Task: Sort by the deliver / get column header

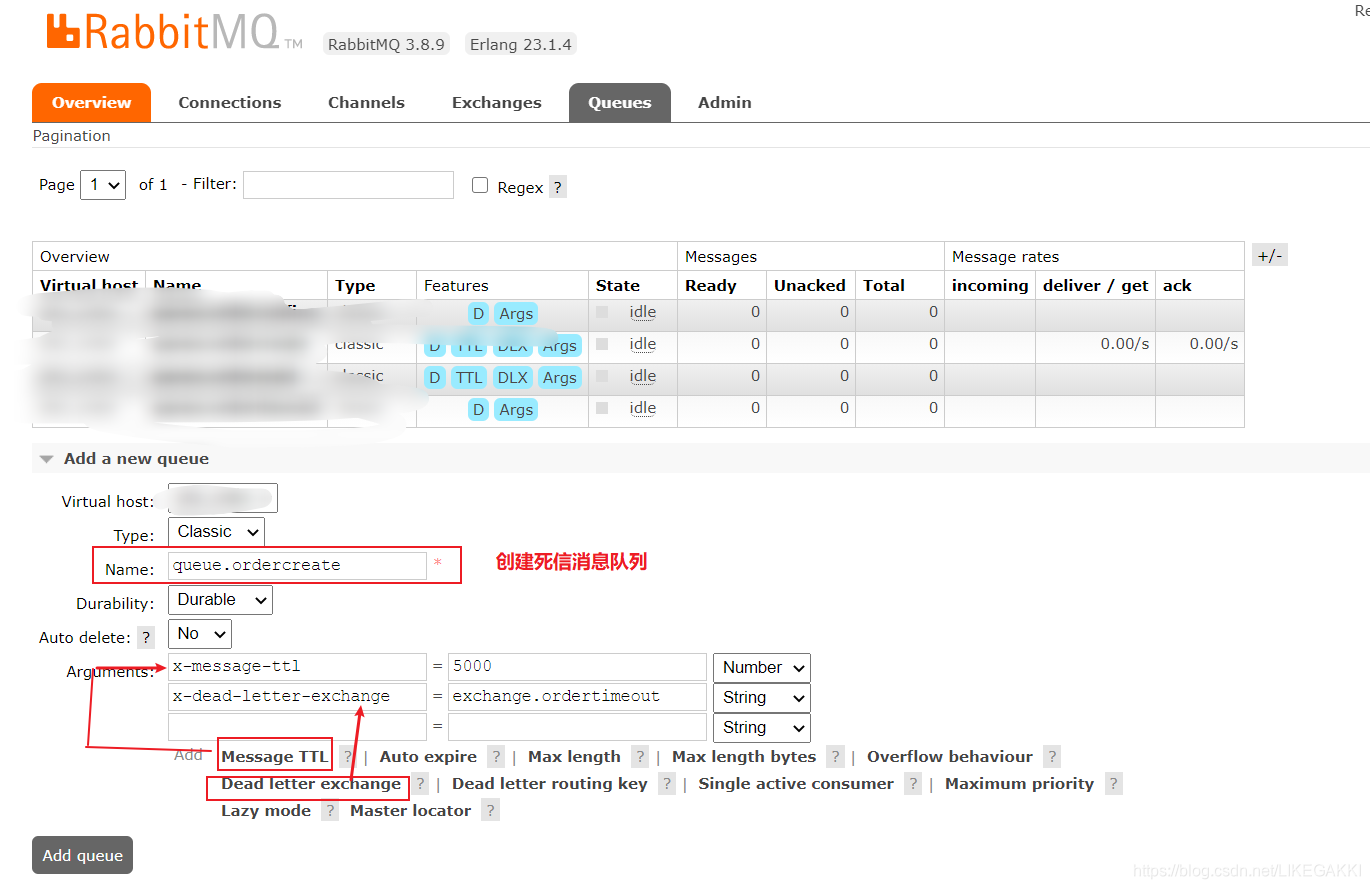Action: pyautogui.click(x=1095, y=286)
